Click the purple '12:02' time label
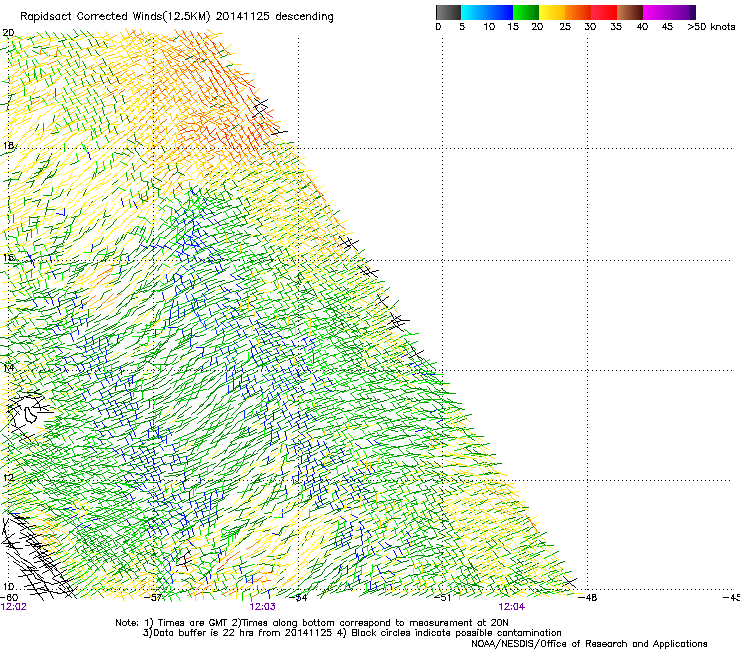 click(14, 607)
